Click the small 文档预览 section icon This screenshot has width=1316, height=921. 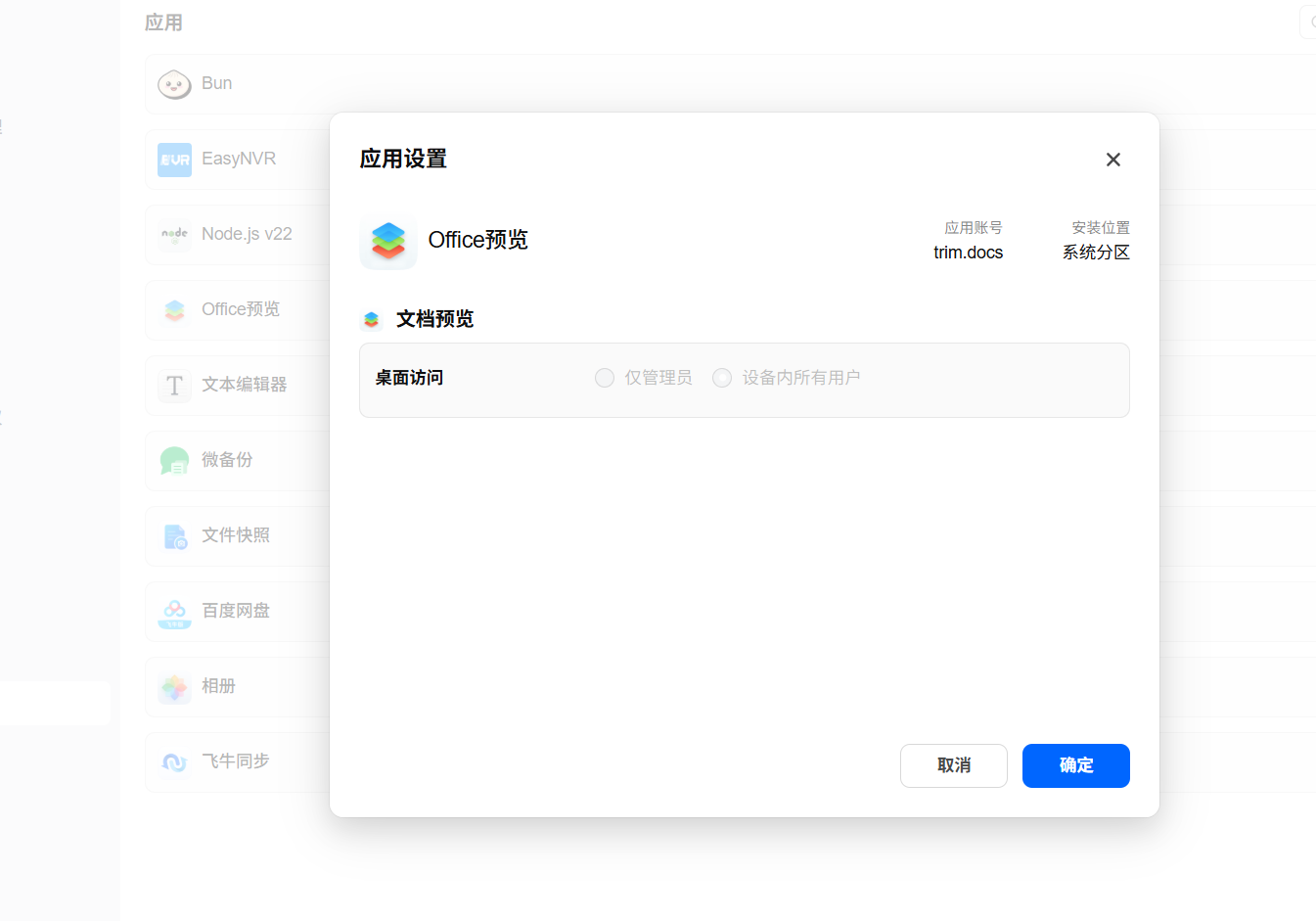click(x=371, y=319)
